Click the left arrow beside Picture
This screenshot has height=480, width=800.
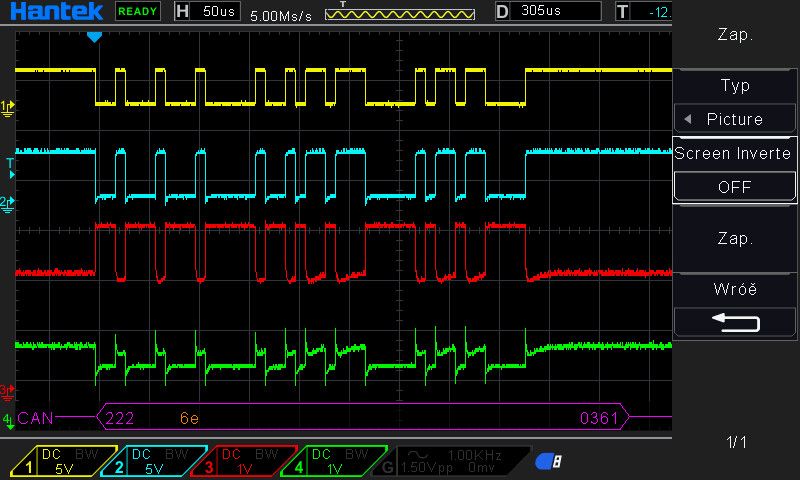[688, 119]
